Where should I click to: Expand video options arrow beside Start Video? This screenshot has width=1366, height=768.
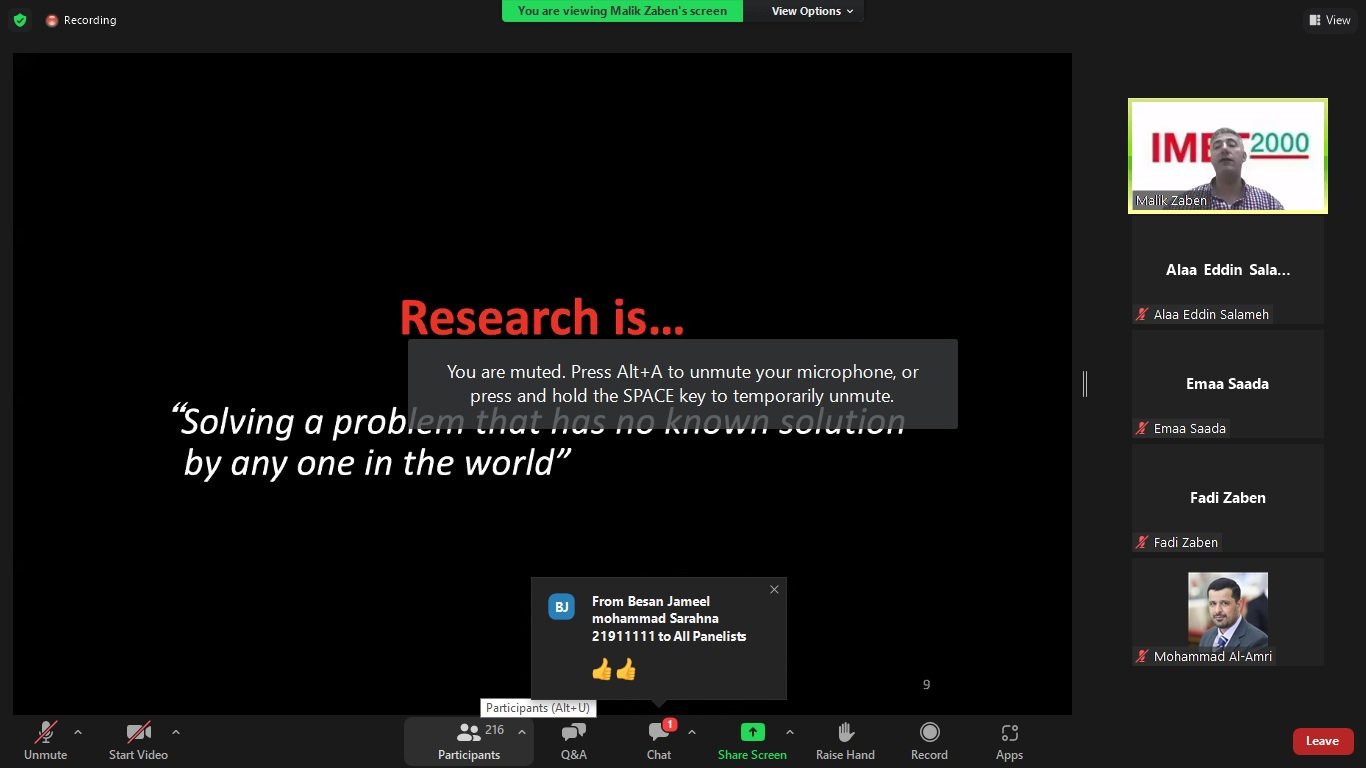[176, 732]
